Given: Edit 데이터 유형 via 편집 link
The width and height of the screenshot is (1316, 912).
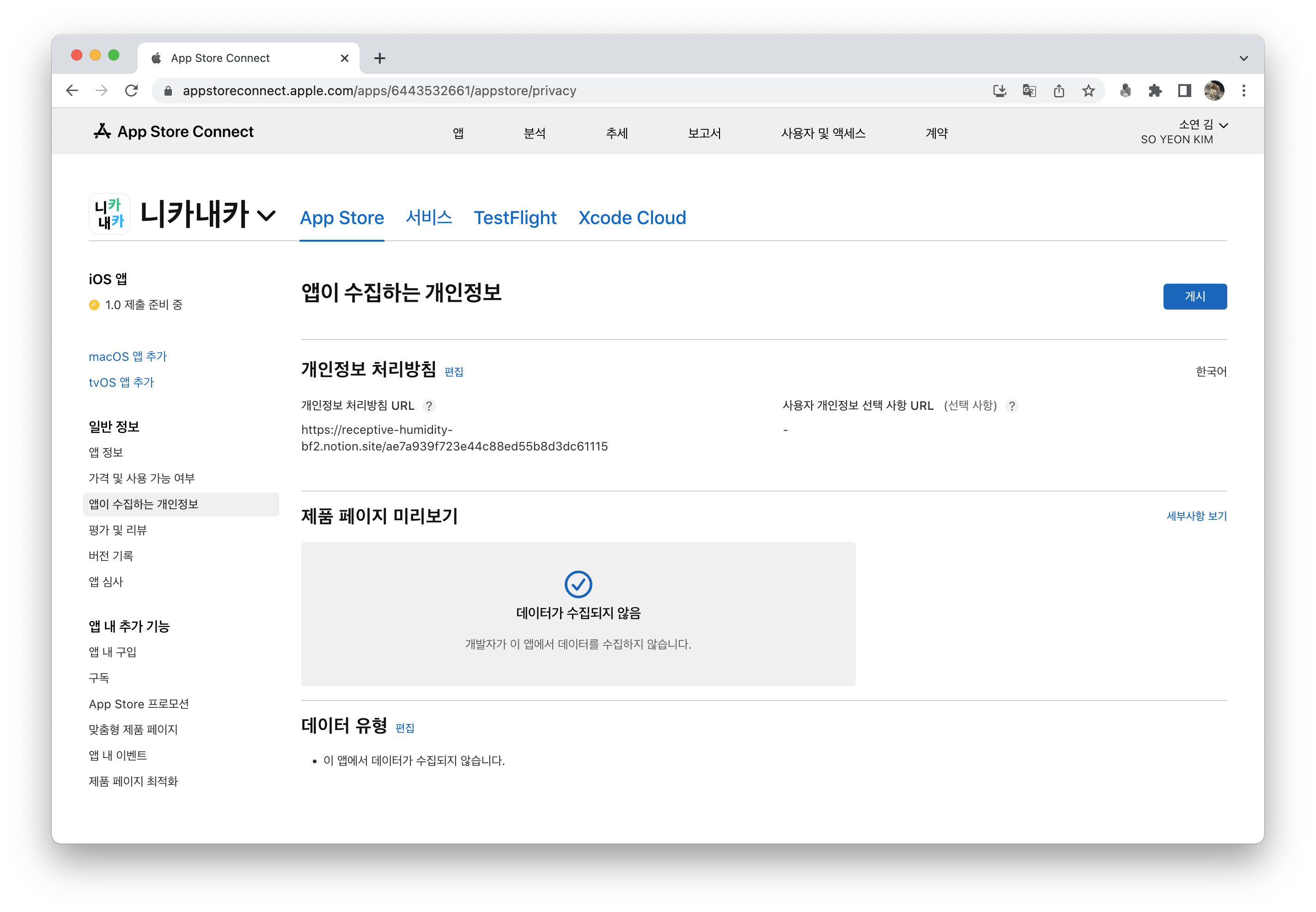Looking at the screenshot, I should [405, 728].
